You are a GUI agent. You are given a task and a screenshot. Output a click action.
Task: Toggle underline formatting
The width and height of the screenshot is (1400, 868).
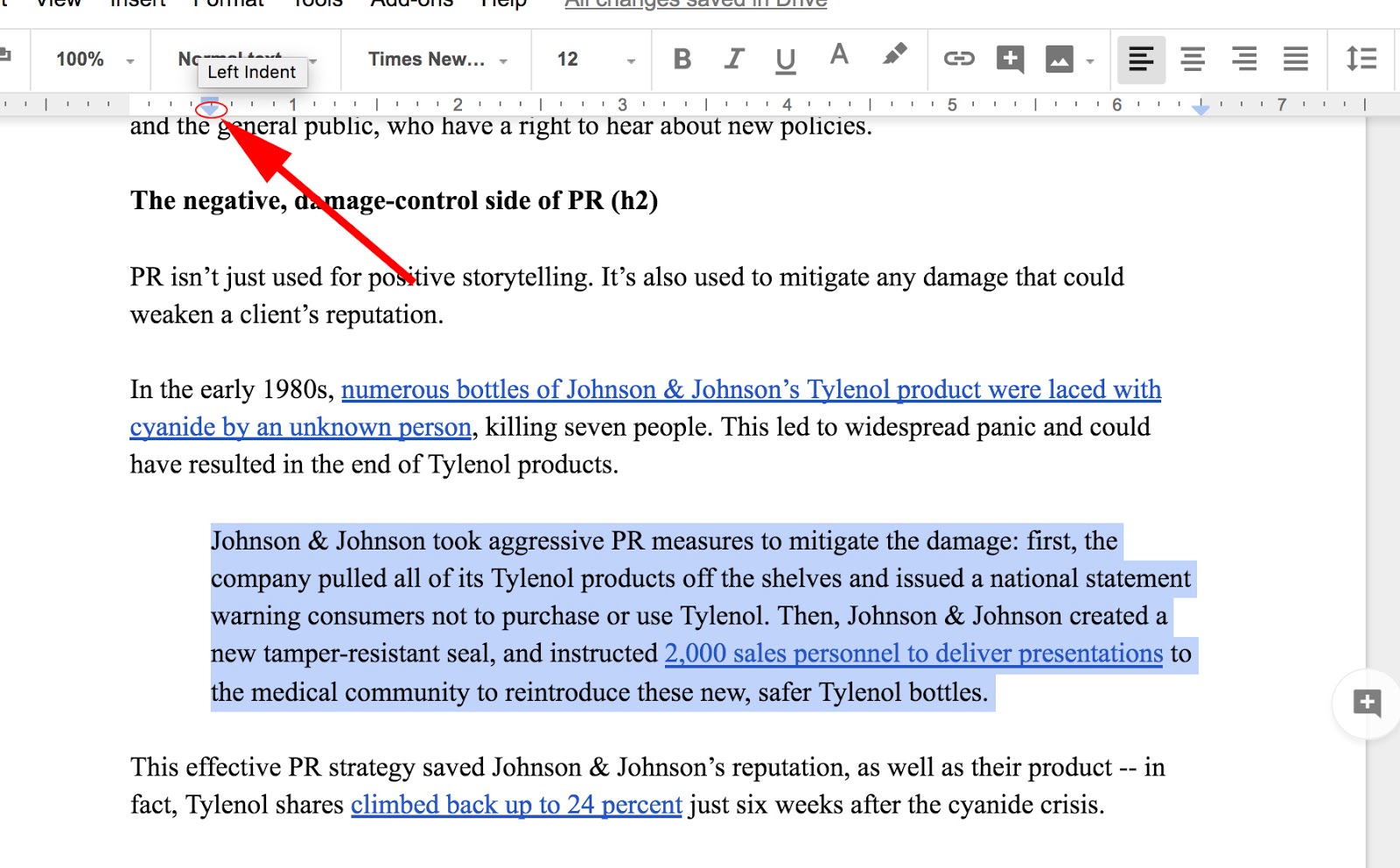[785, 60]
